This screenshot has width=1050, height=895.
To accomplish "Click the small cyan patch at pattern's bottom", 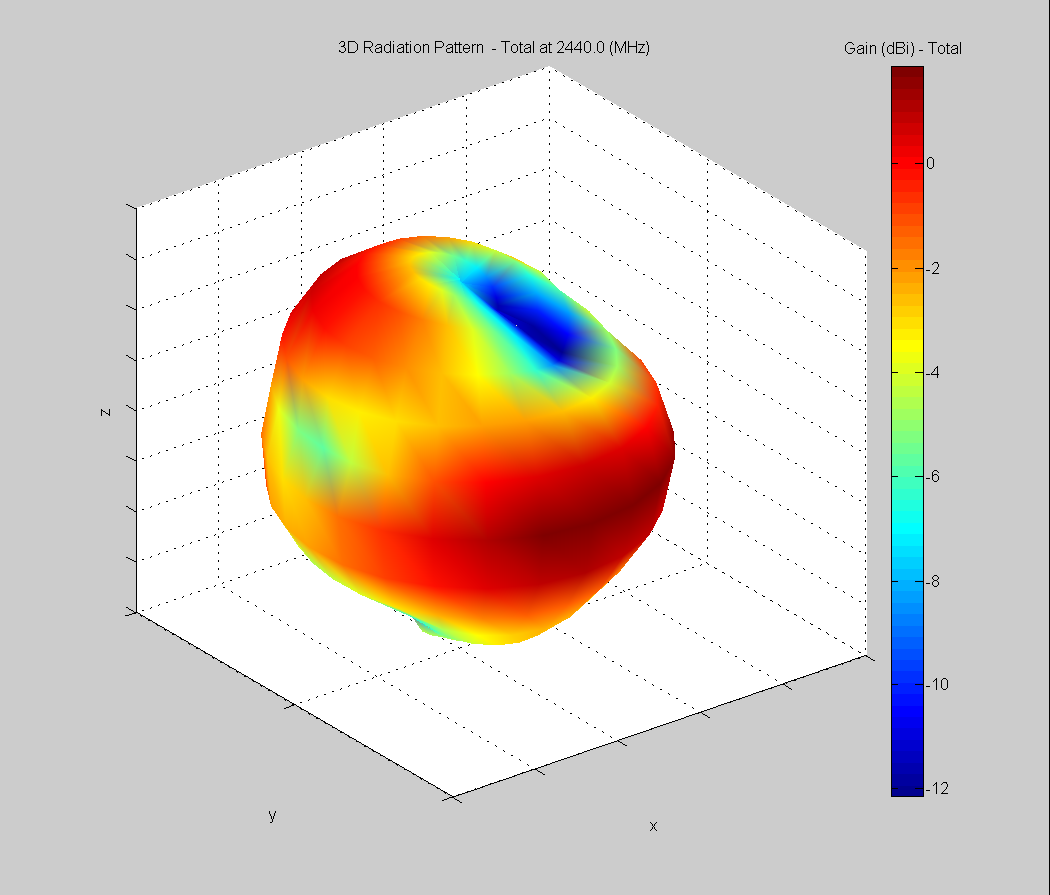I will tap(430, 627).
